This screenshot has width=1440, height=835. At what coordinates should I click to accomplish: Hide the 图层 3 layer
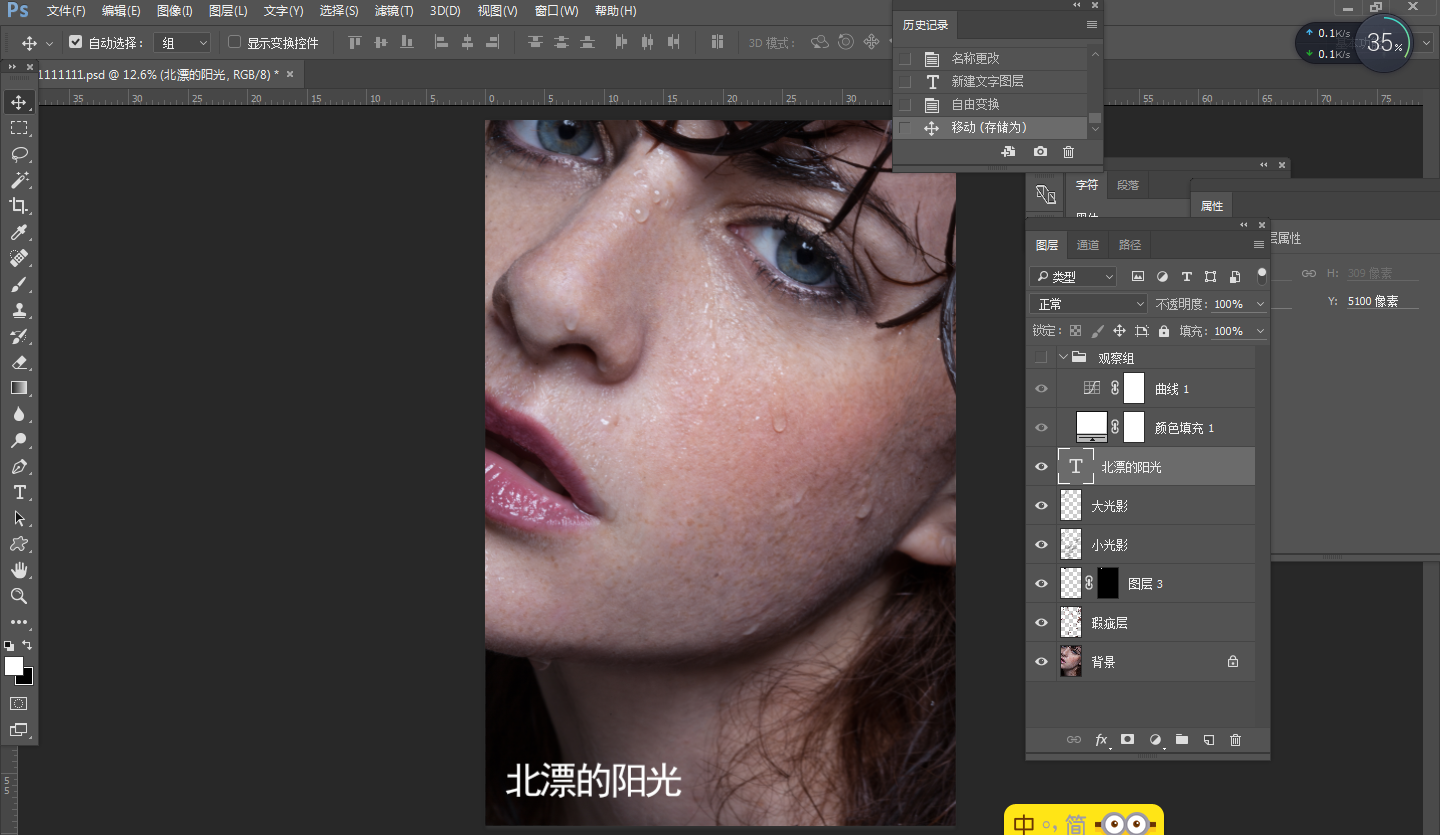click(1041, 584)
